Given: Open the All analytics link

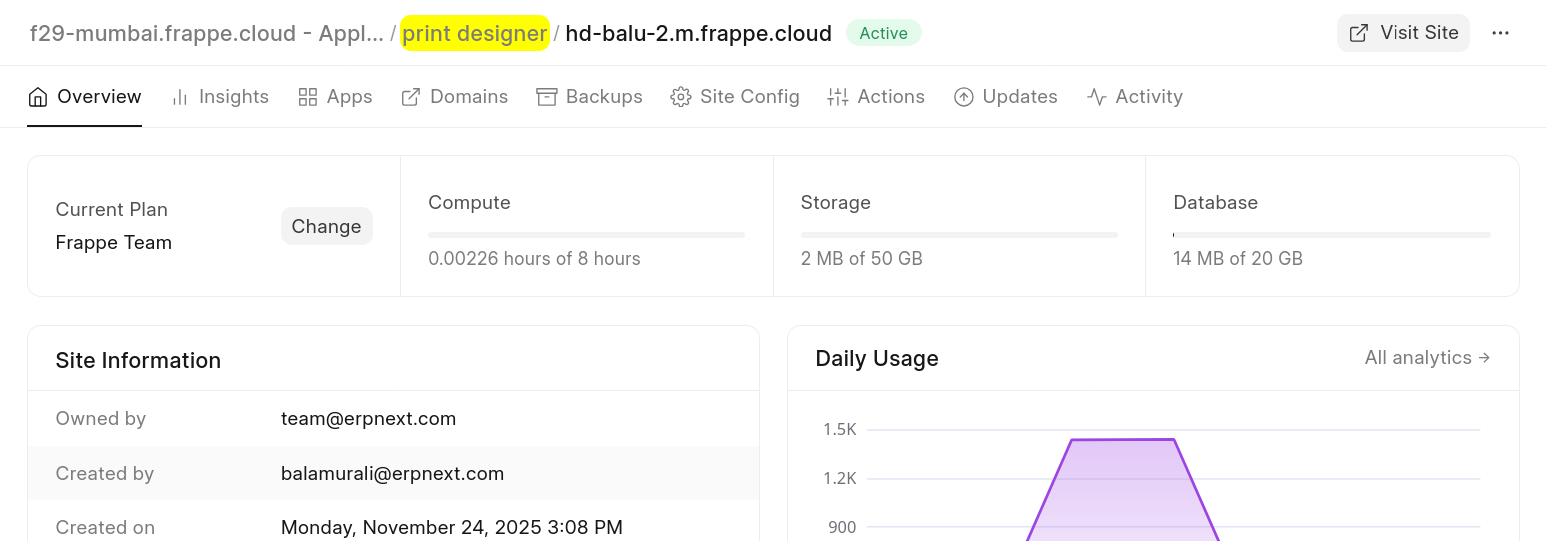Looking at the screenshot, I should click(1427, 358).
